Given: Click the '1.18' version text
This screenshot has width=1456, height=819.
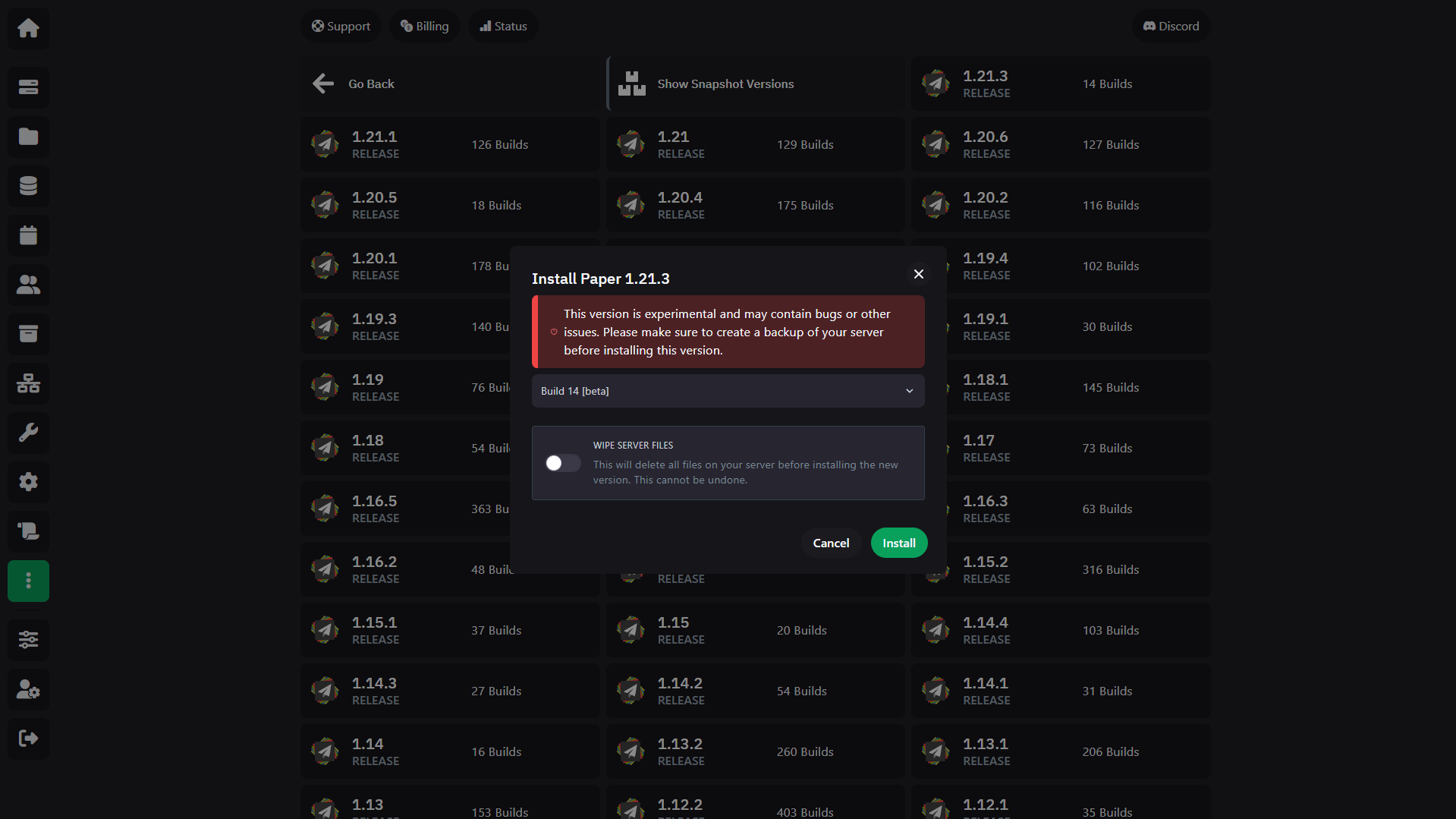Looking at the screenshot, I should coord(368,440).
